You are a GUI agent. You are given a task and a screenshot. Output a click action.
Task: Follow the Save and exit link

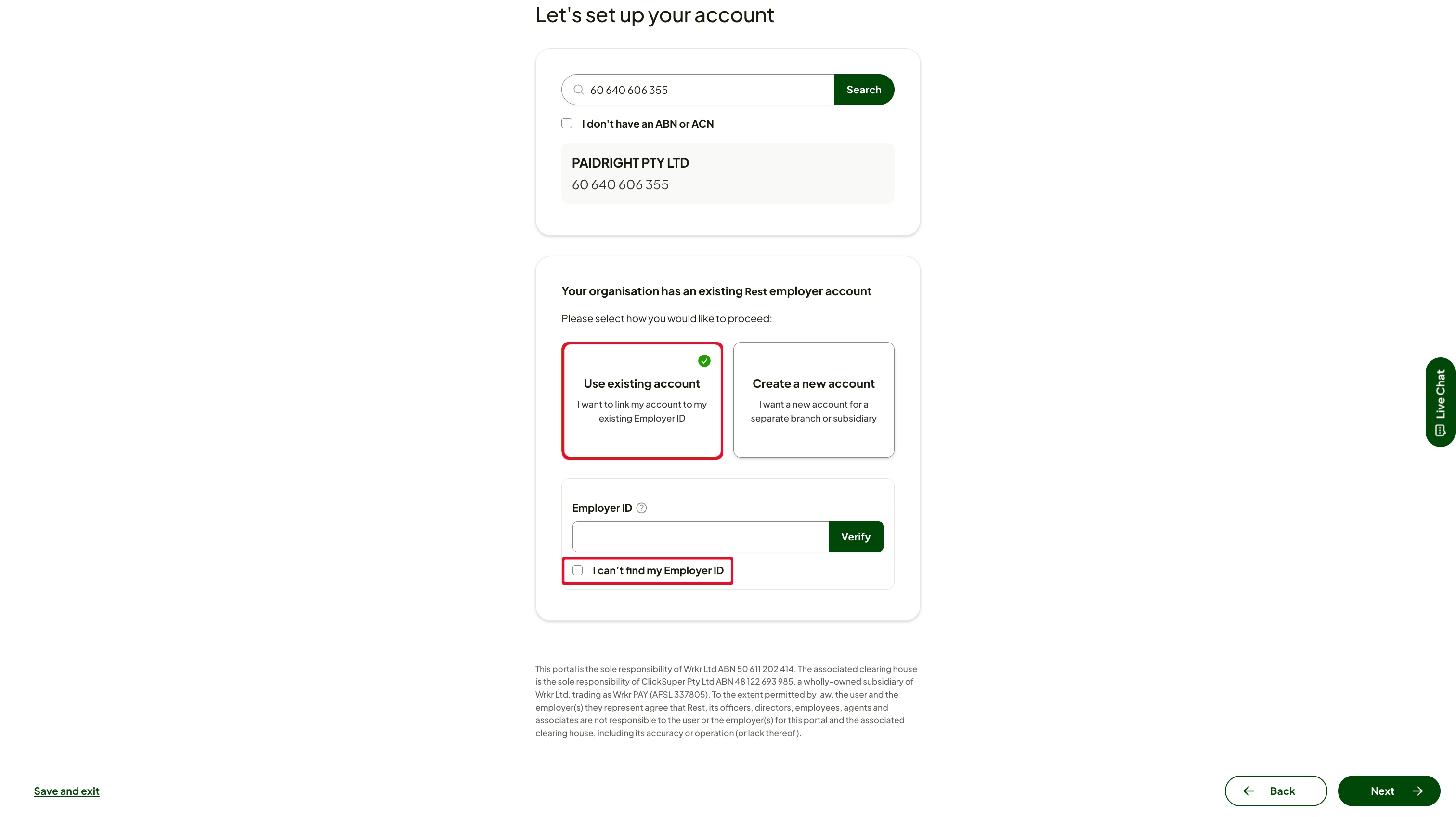[x=67, y=791]
